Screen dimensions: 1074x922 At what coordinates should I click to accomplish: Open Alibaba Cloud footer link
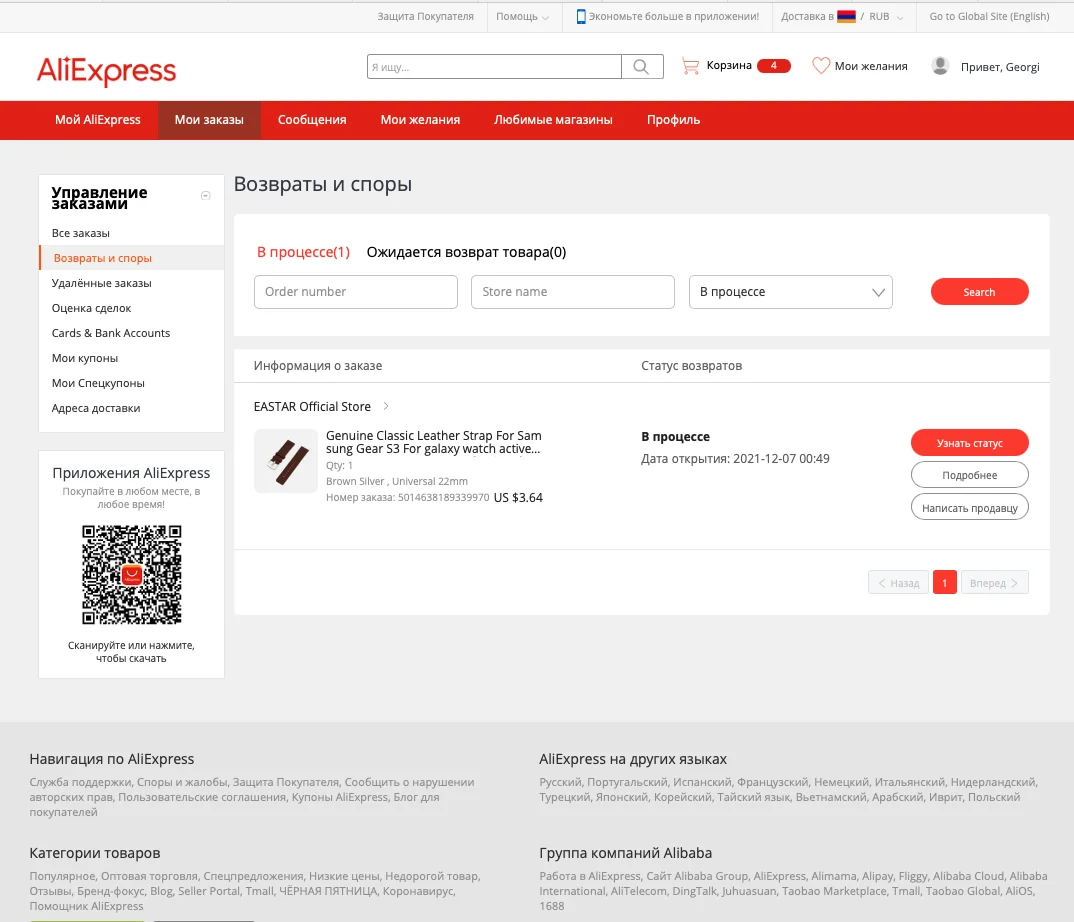969,876
